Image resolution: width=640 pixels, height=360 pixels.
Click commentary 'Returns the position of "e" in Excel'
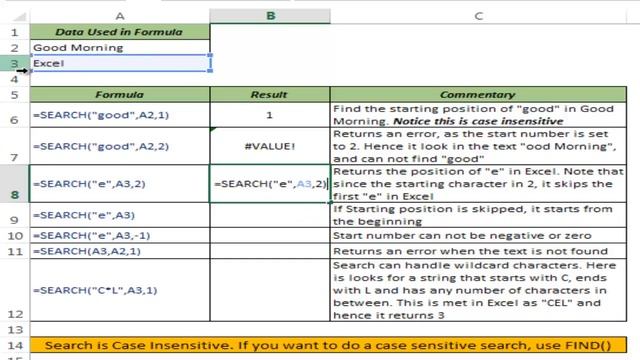pyautogui.click(x=478, y=184)
